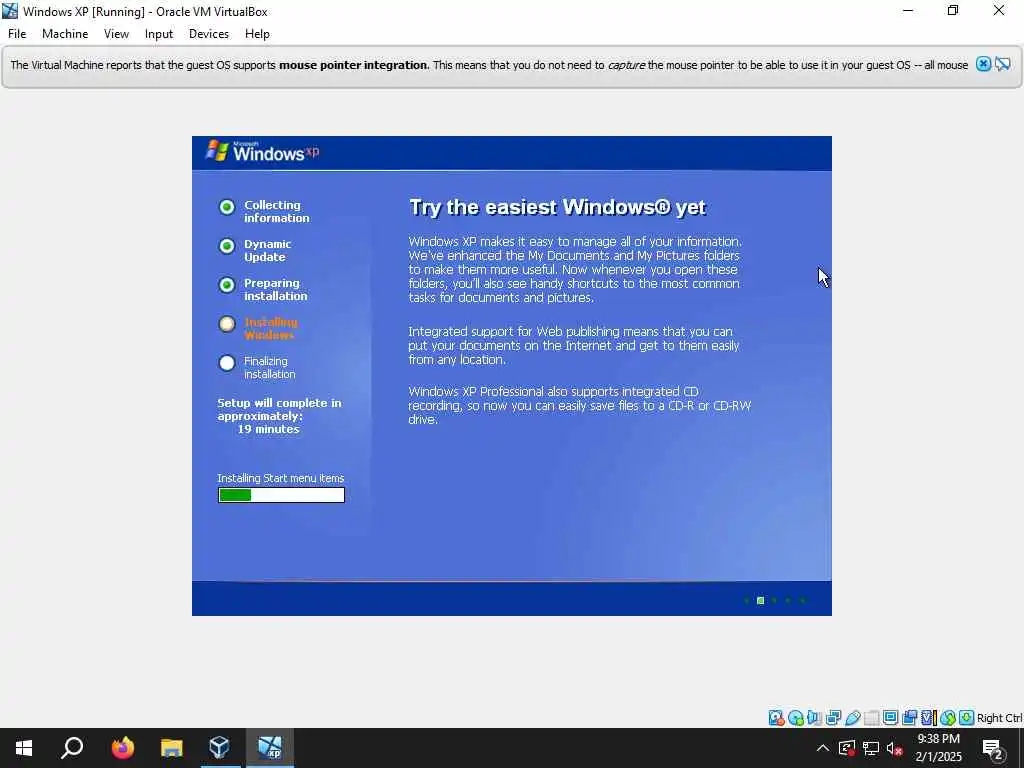Click the 'Installing Start menu items' status text
1024x768 pixels.
[x=281, y=478]
